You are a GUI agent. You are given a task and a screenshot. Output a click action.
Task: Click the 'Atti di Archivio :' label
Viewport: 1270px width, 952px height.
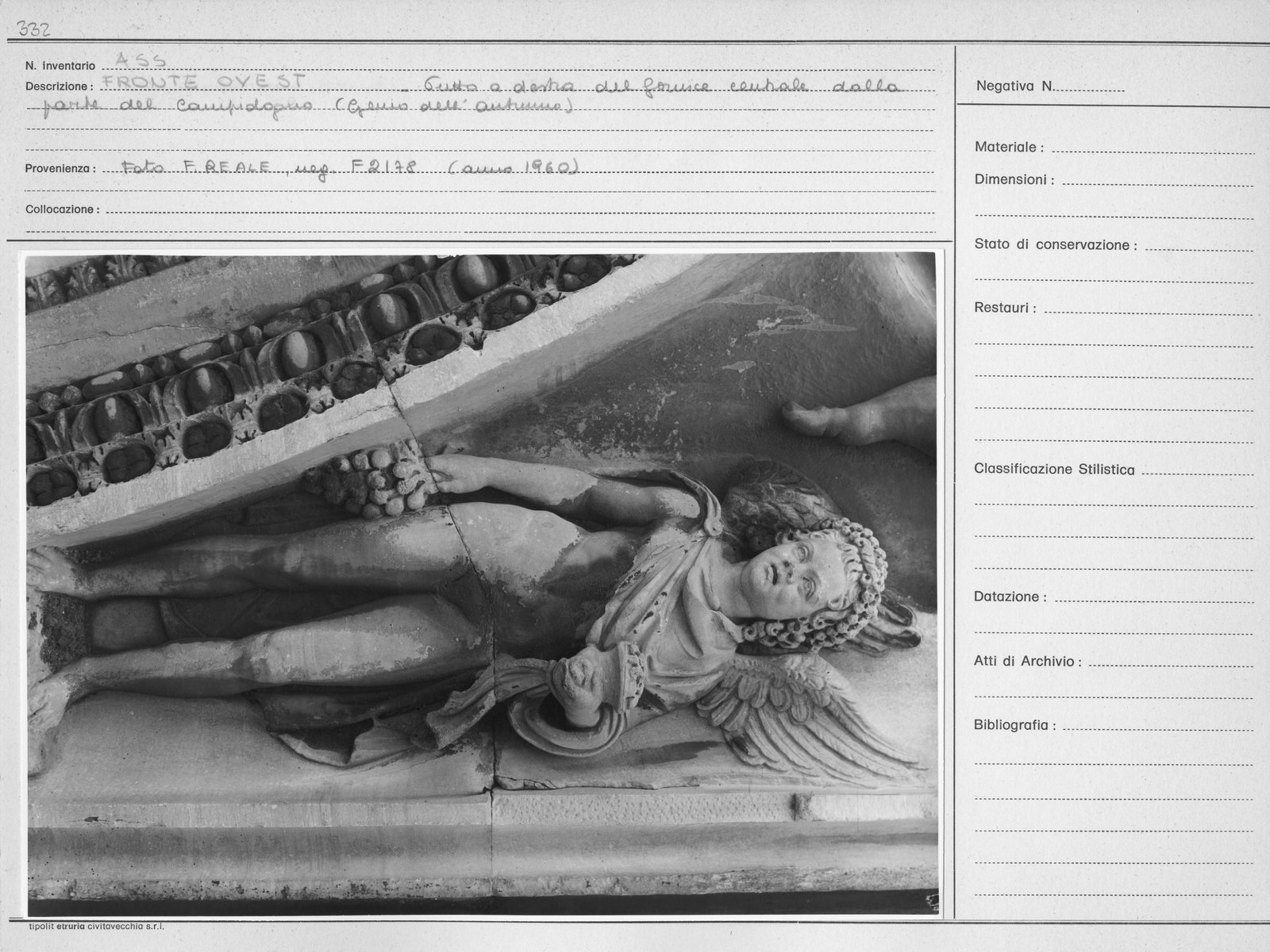[1027, 661]
